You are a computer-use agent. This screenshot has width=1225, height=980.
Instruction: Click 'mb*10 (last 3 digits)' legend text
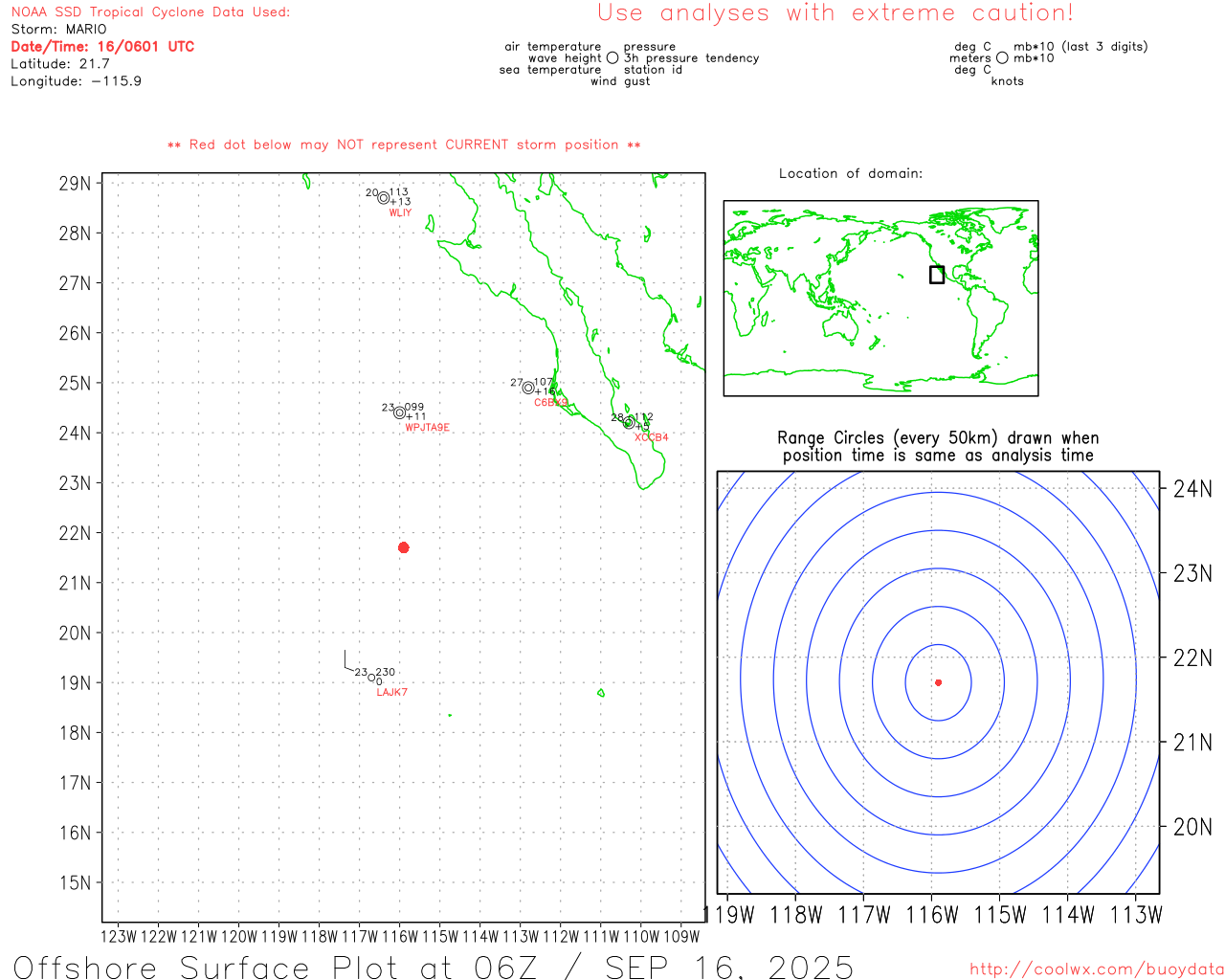(x=1080, y=47)
